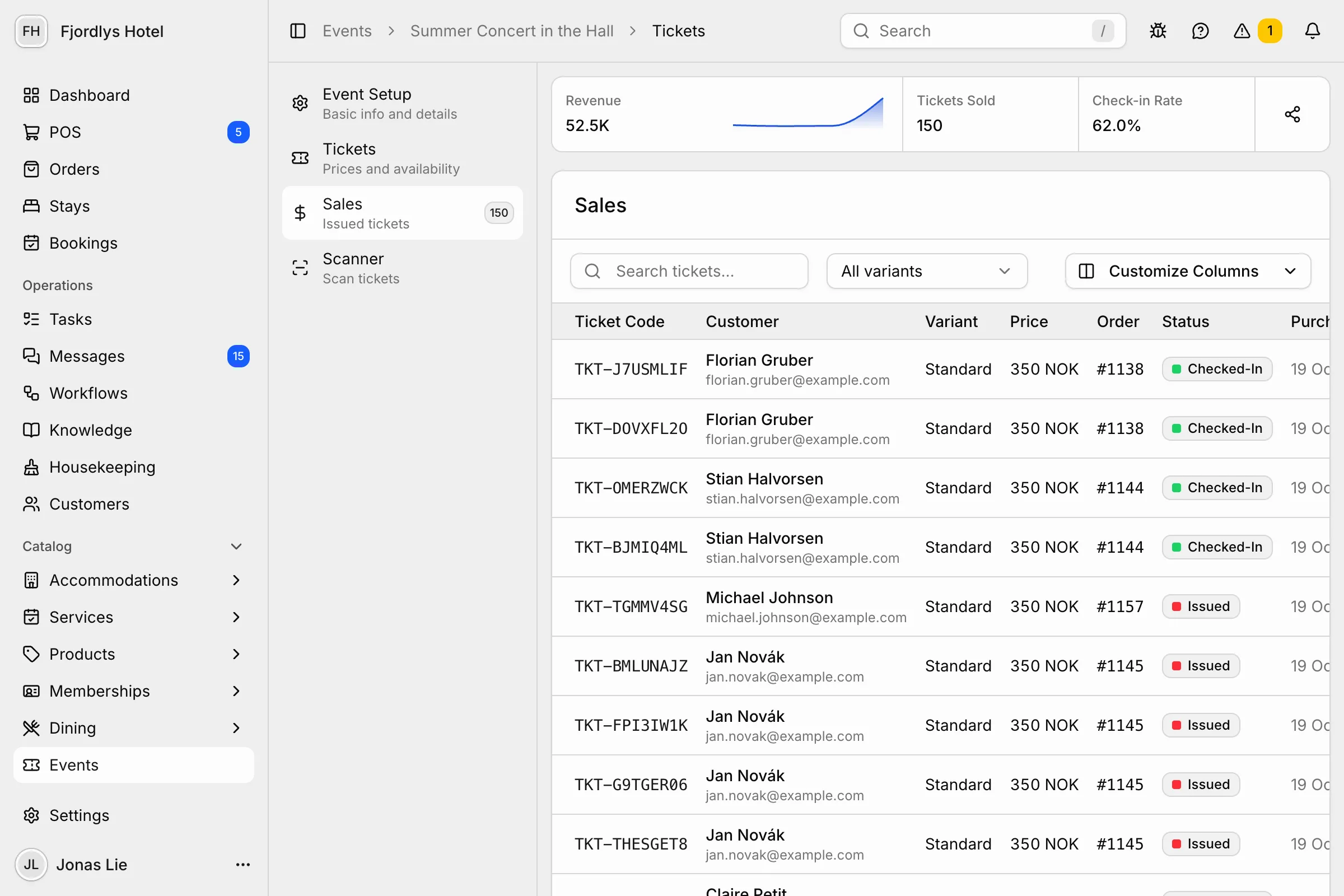
Task: Open Scanner scan tickets tab
Action: click(x=402, y=268)
